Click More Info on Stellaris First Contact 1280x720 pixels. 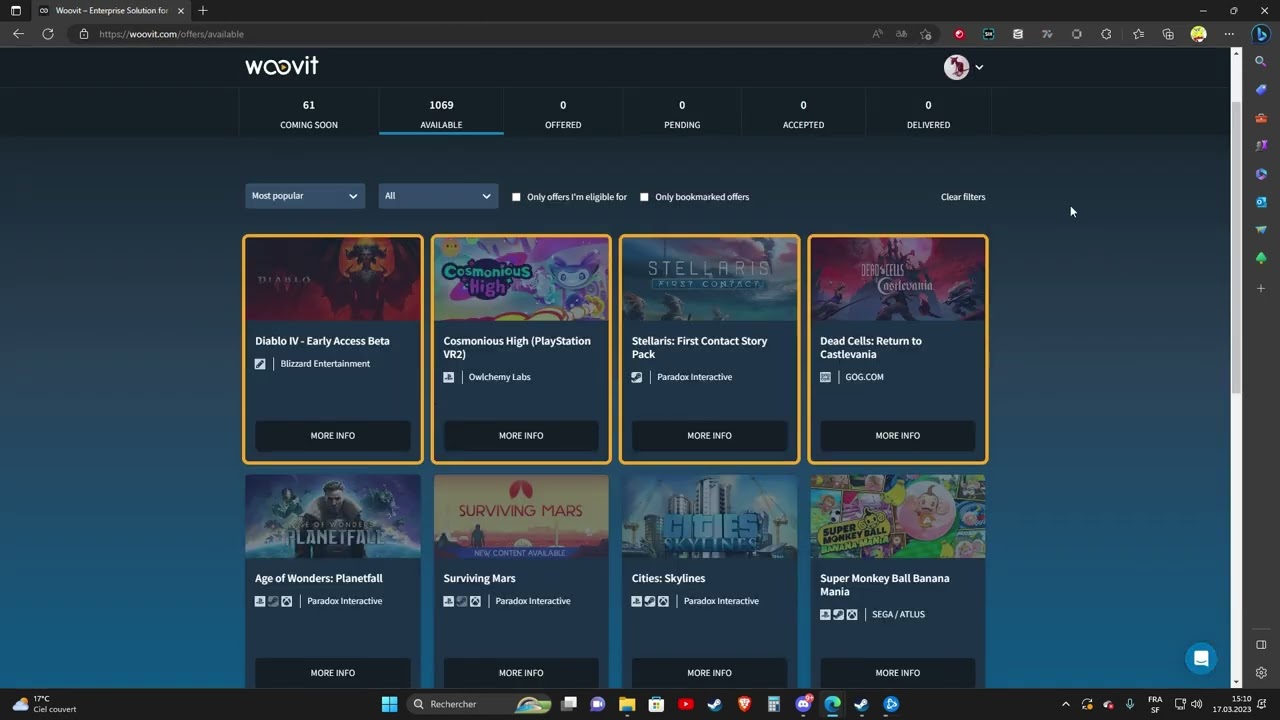[x=709, y=435]
